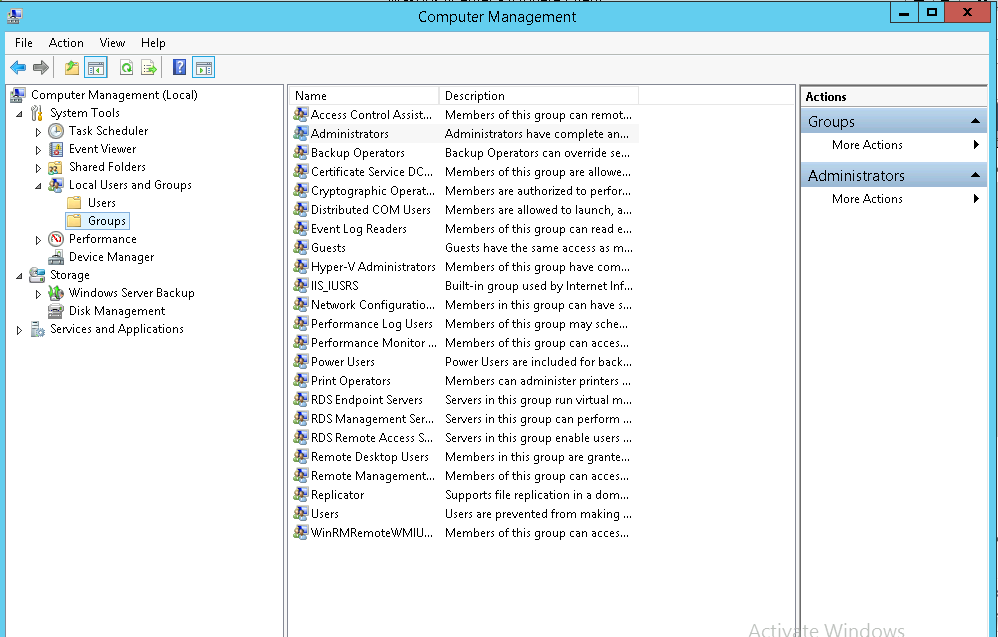Image resolution: width=998 pixels, height=637 pixels.
Task: Select the Administrators group icon
Action: [x=300, y=133]
